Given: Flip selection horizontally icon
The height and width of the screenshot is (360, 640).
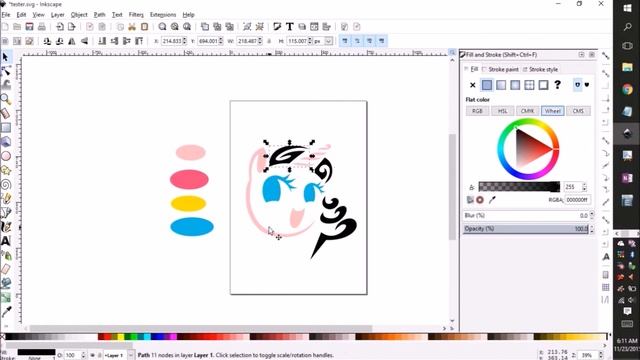Looking at the screenshot, I should [72, 41].
